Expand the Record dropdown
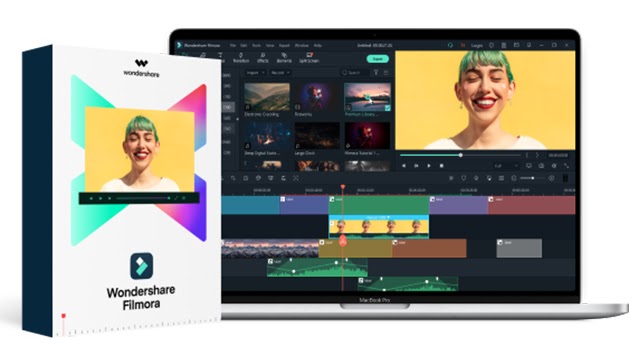Screen dimensions: 640x360 (x=280, y=73)
